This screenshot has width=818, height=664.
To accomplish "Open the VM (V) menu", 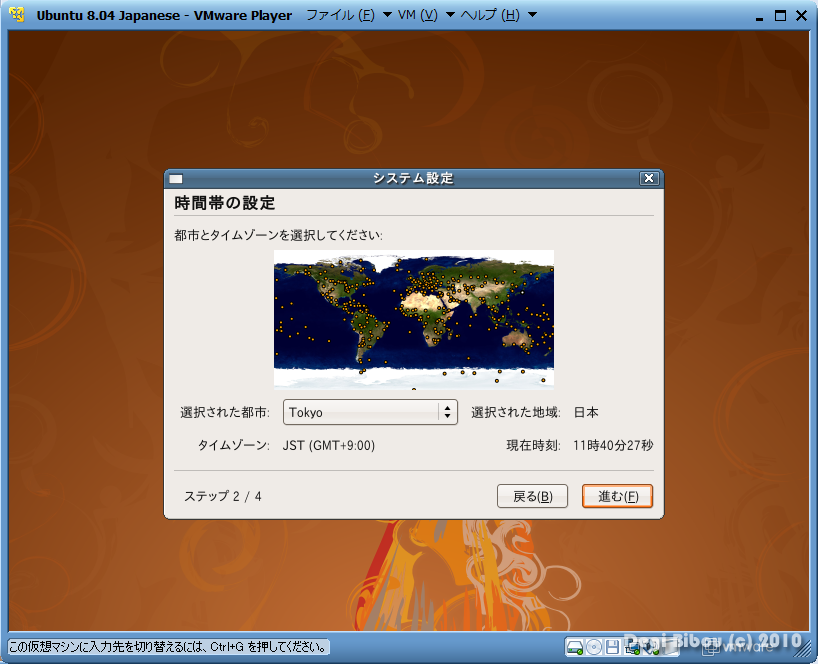I will (417, 15).
